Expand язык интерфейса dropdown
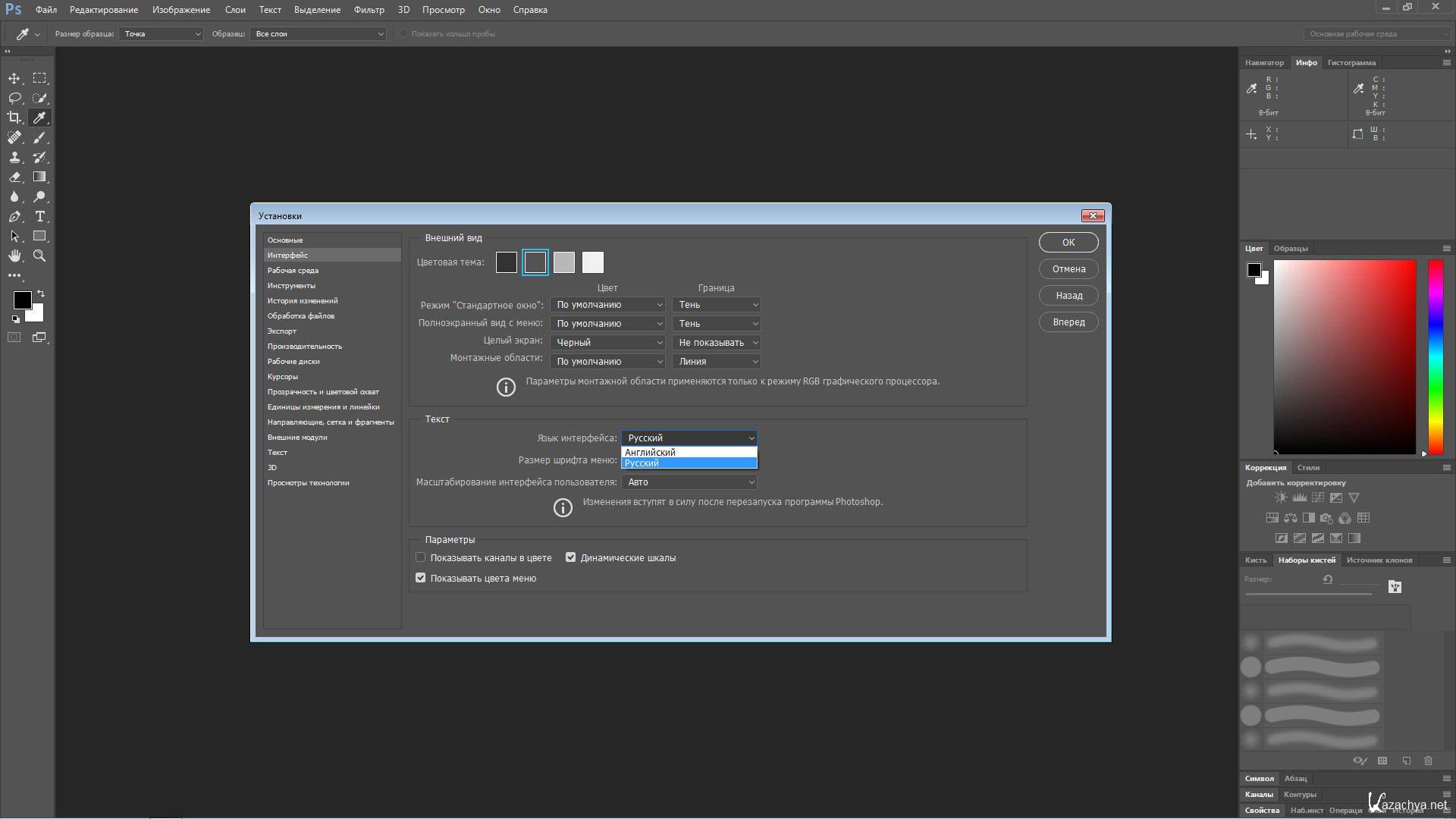Viewport: 1456px width, 819px height. pos(688,437)
